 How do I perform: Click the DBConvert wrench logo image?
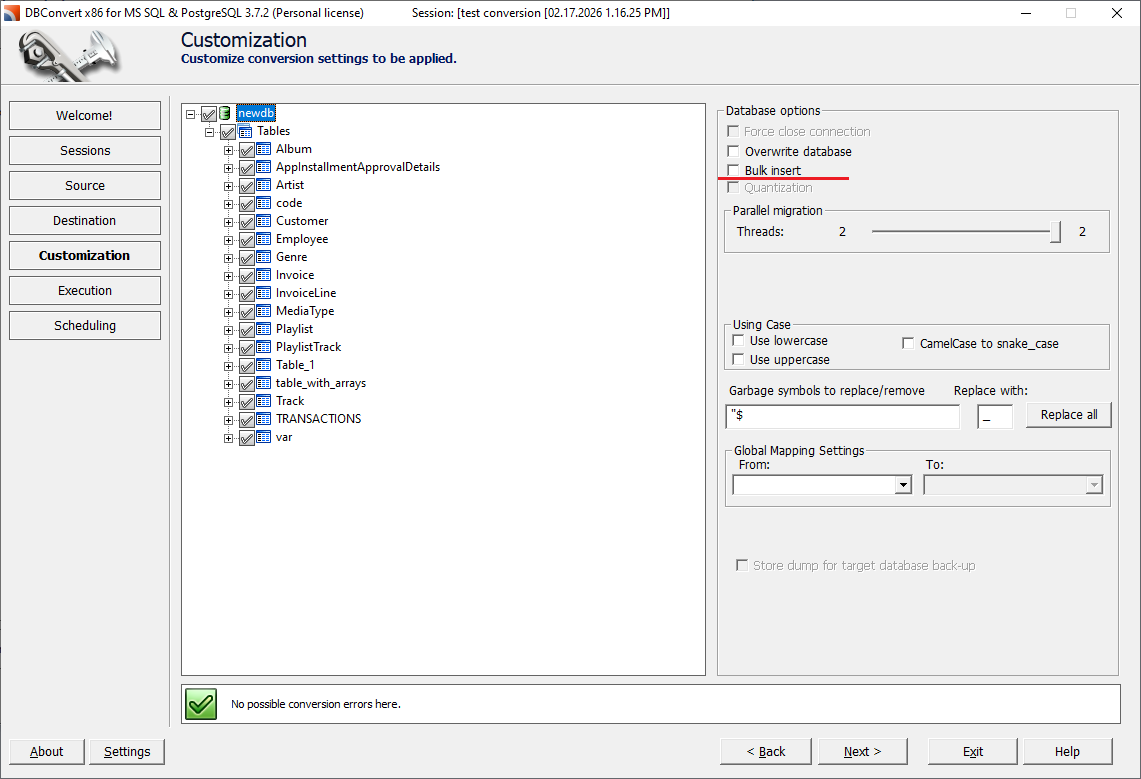point(69,56)
